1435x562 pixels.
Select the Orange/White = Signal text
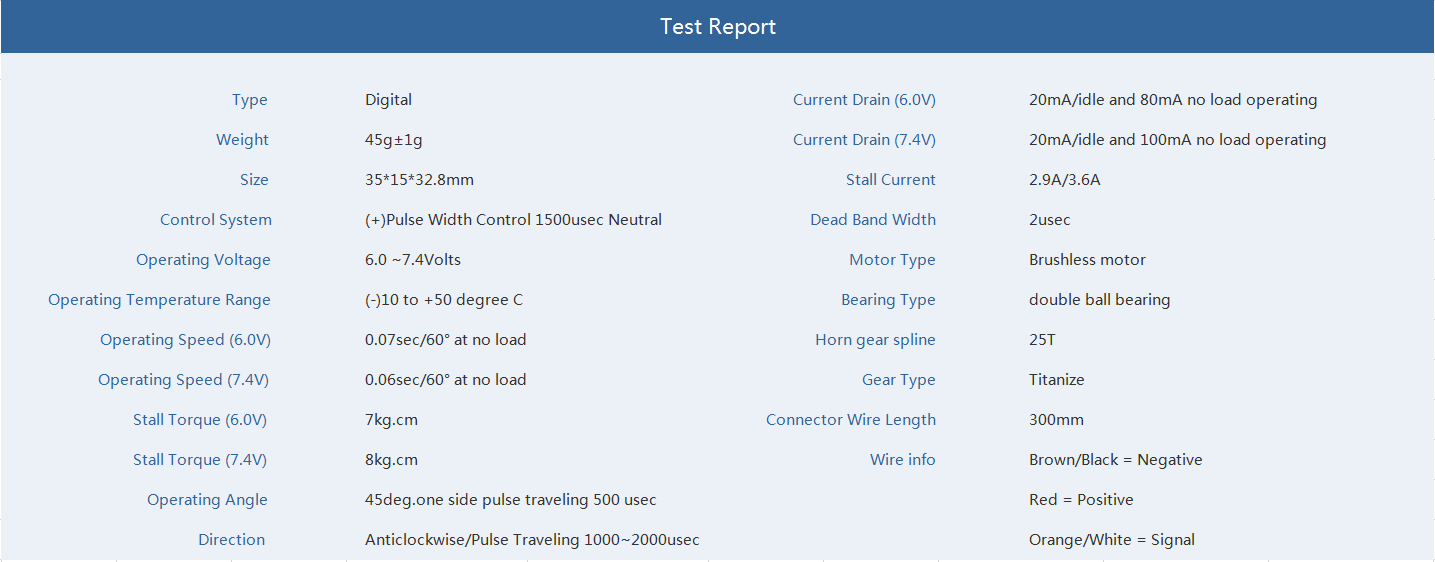tap(1112, 540)
